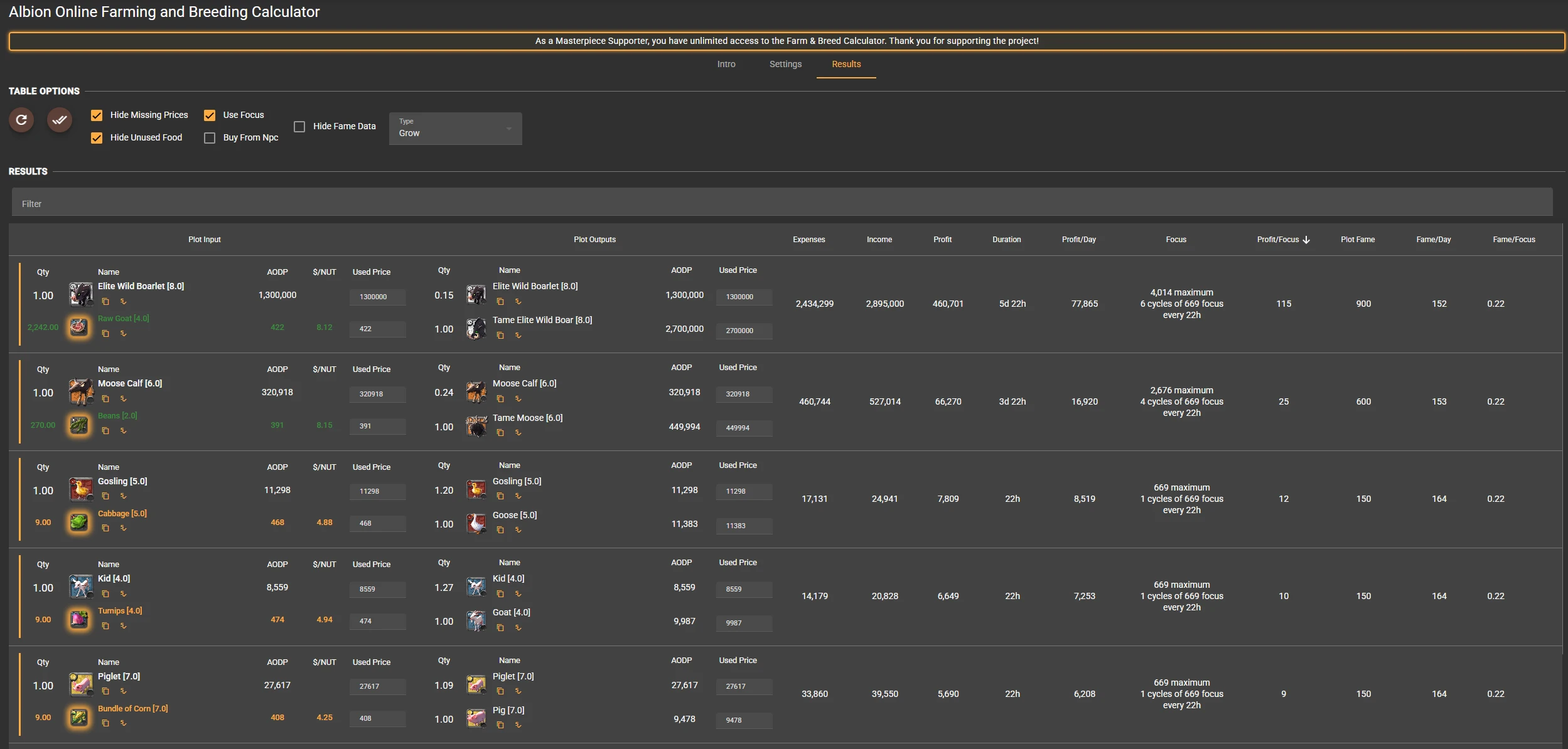
Task: Click the Filter input field
Action: pos(781,204)
